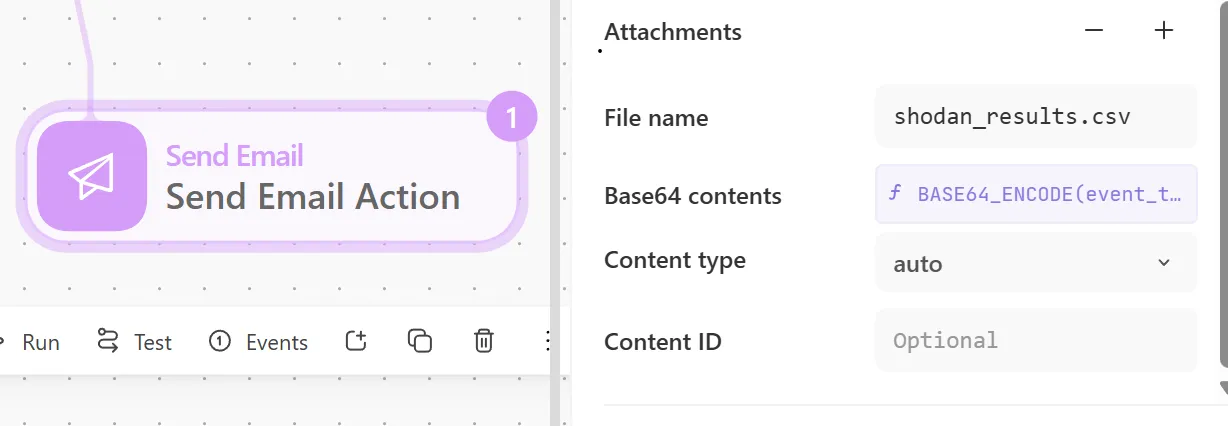
Task: Run the Send Email action
Action: pos(30,342)
